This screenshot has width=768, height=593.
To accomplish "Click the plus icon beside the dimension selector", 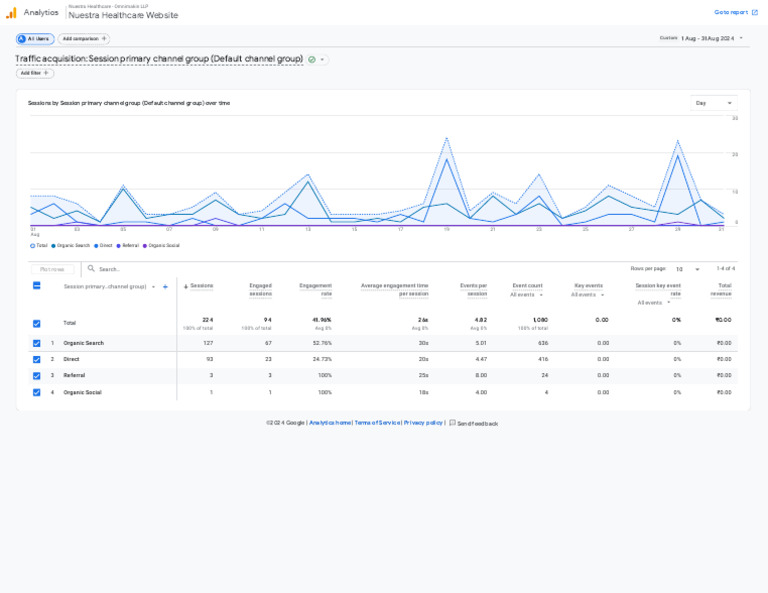I will (x=165, y=286).
